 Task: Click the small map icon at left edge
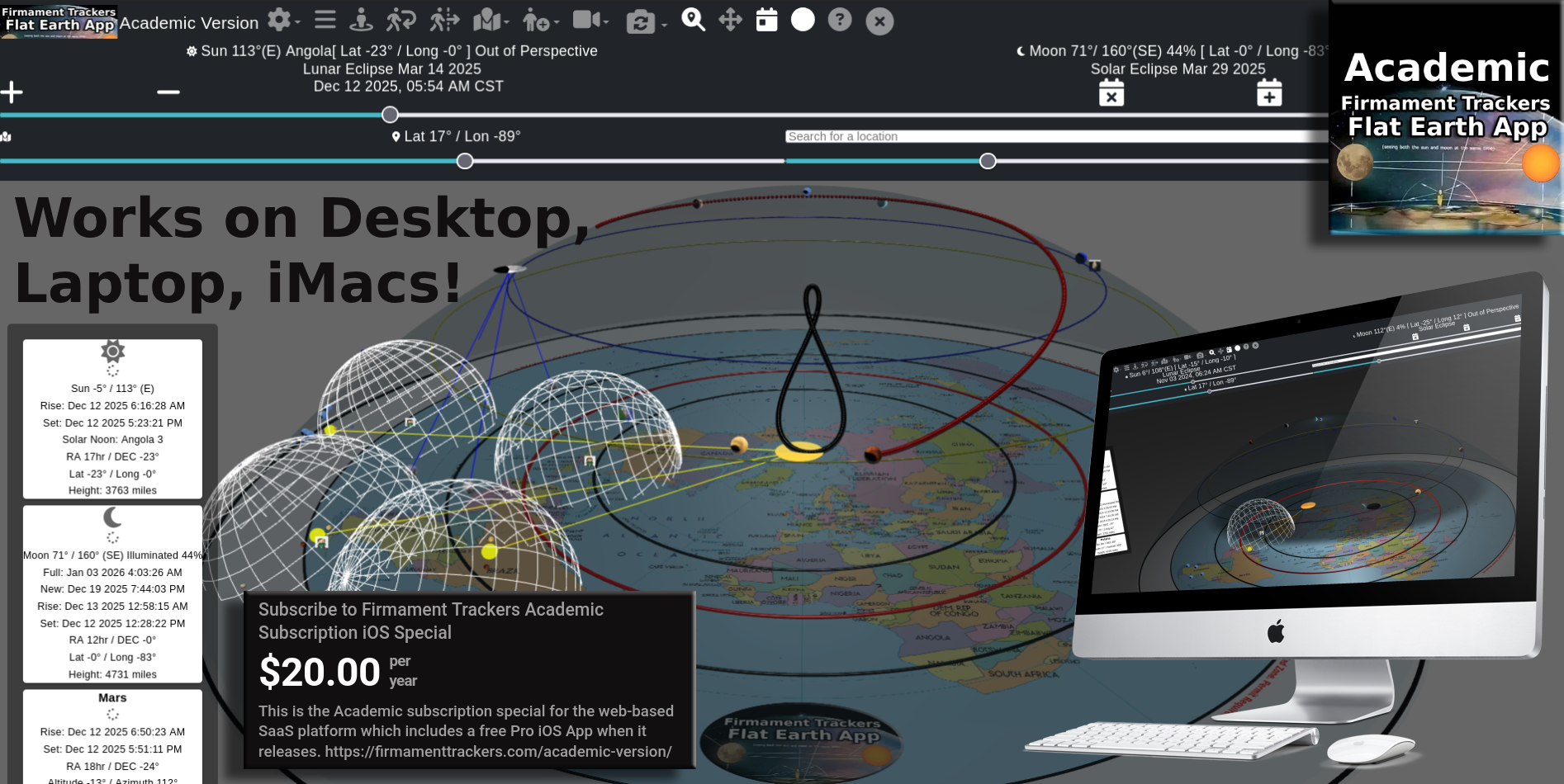click(6, 136)
